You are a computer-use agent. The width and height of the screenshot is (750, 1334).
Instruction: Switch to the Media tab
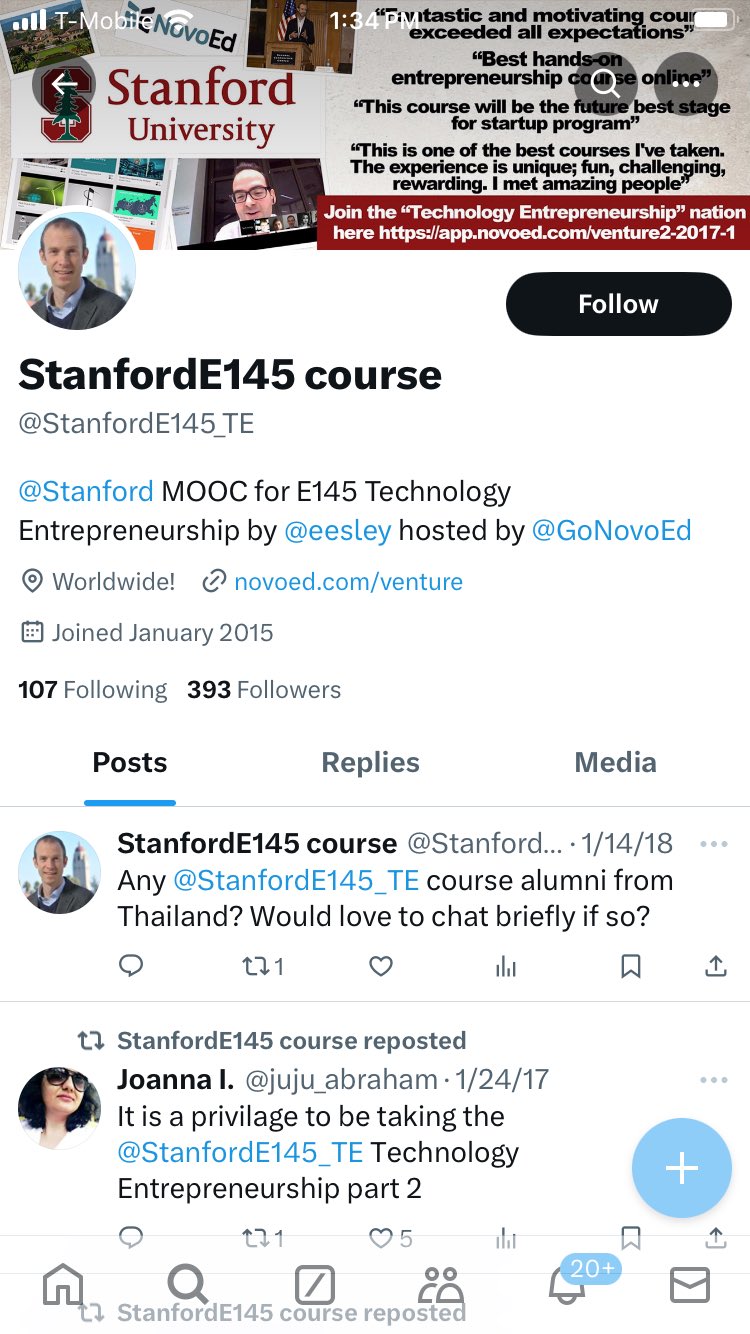(615, 763)
